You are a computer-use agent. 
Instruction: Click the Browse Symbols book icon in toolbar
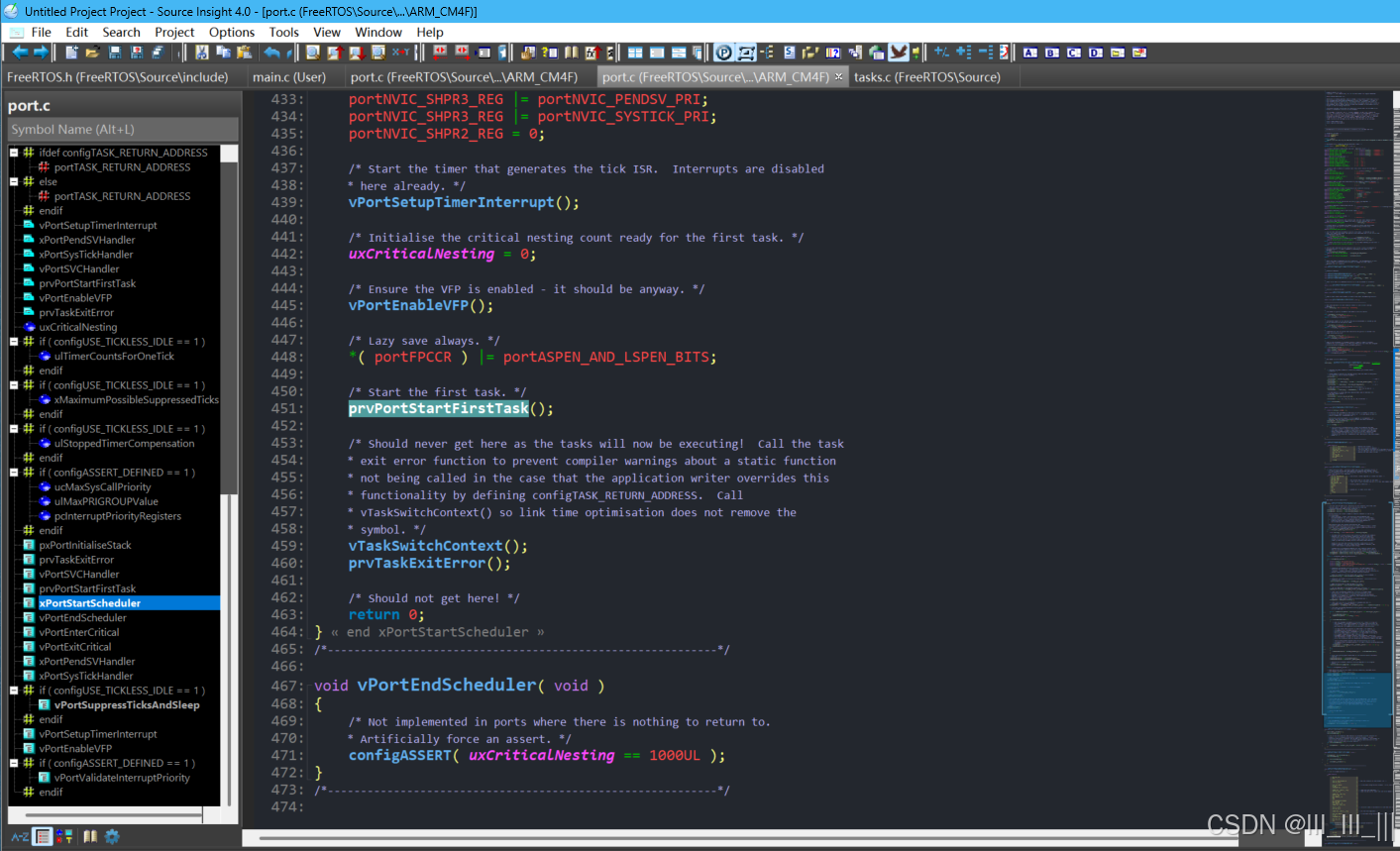coord(571,53)
